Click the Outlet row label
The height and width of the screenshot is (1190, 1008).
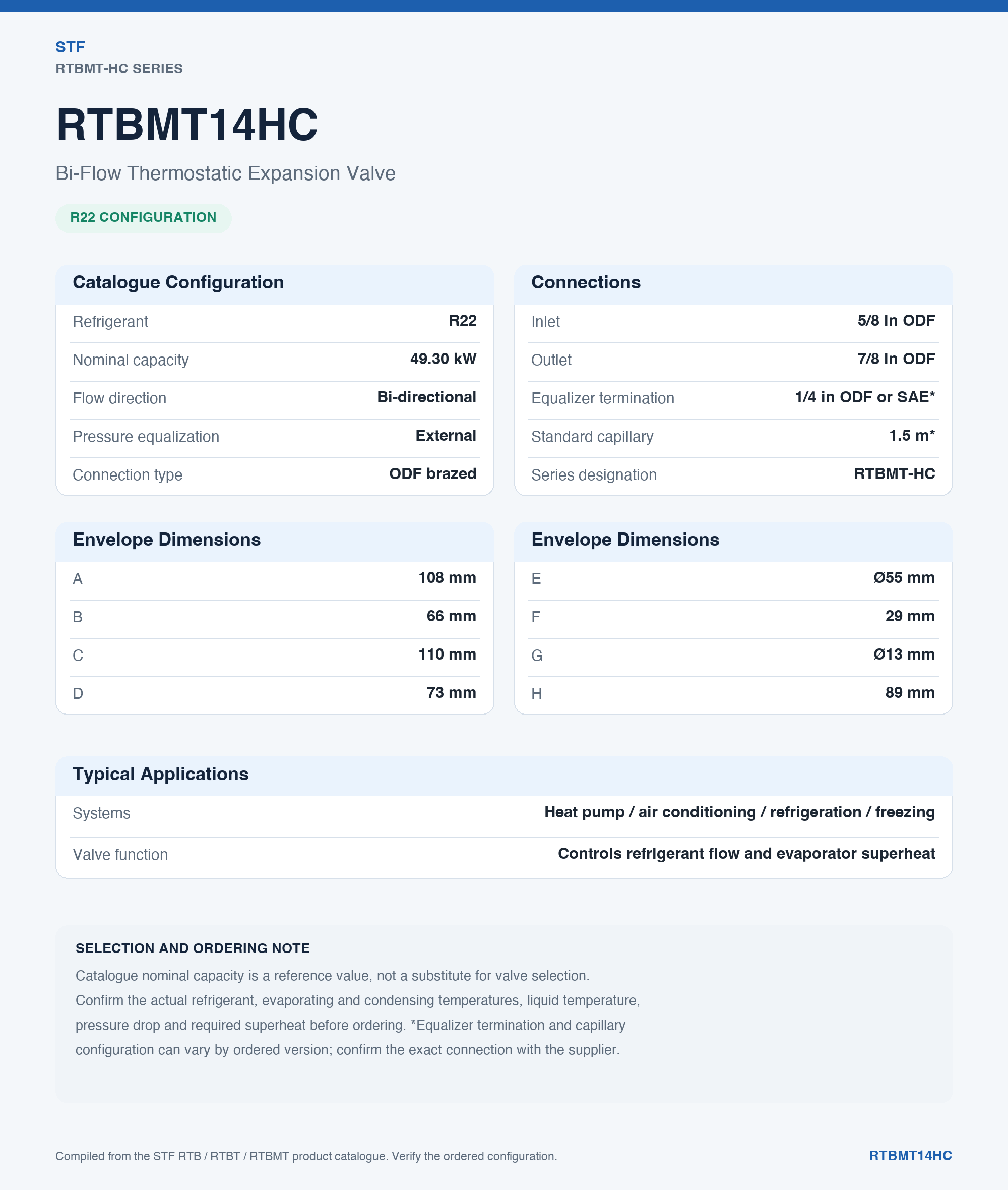551,360
